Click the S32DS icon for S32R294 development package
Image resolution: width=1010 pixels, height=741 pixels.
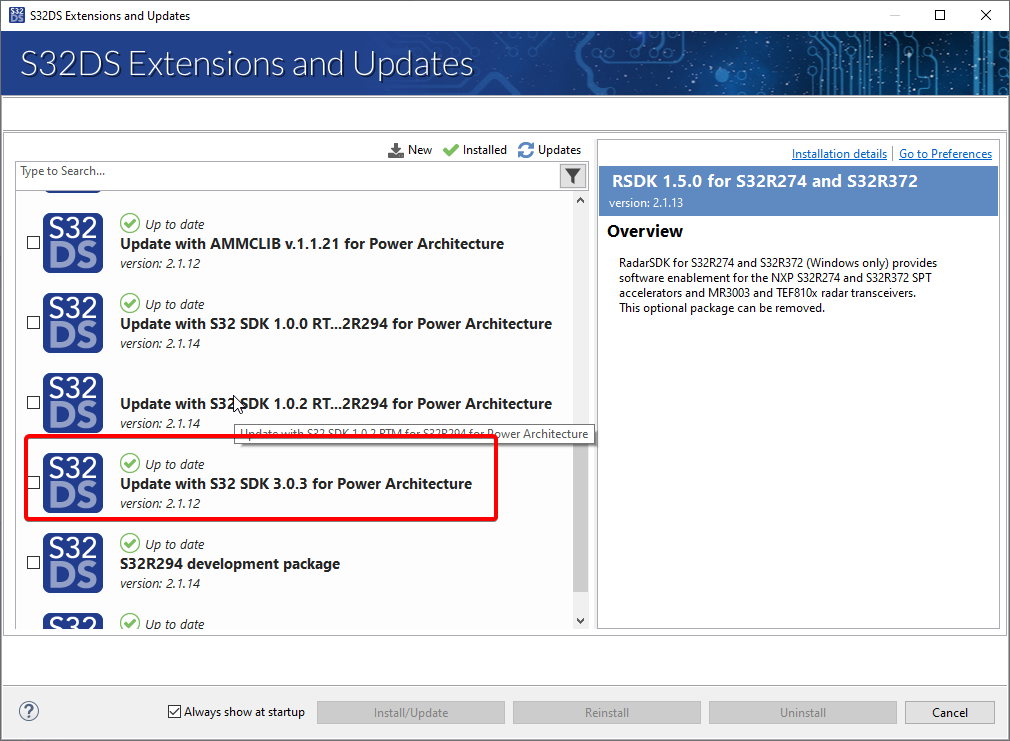click(72, 562)
